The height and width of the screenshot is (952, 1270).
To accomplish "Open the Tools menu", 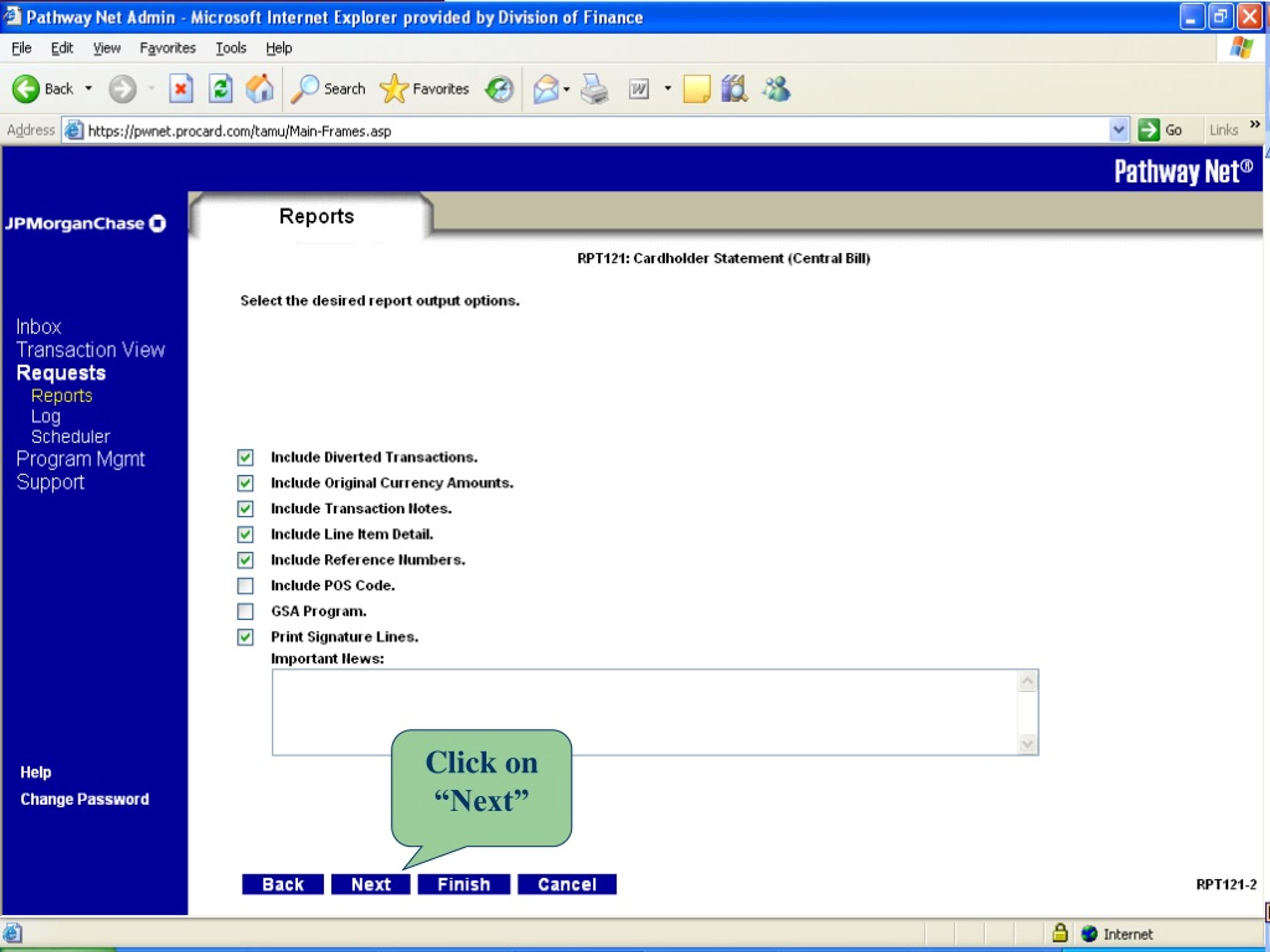I will (231, 48).
